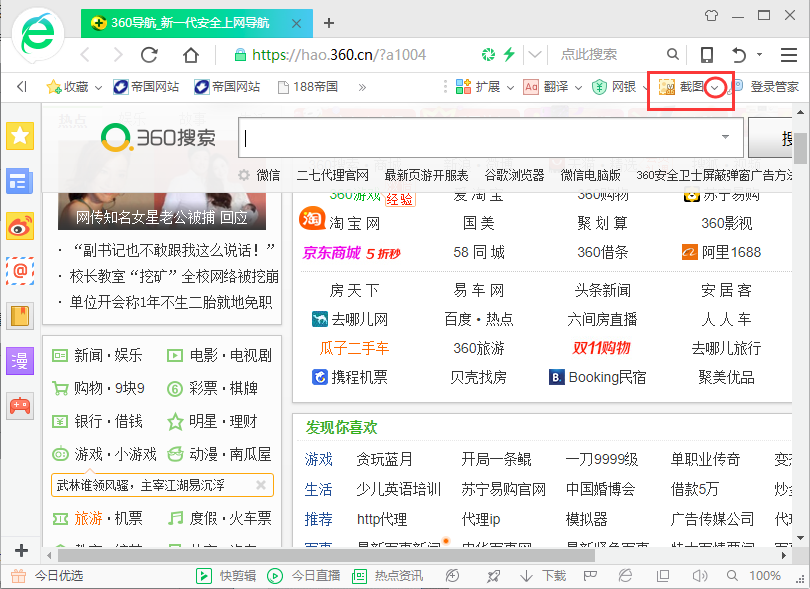Switch to the 生活 tab
Viewport: 810px width, 589px height.
318,488
